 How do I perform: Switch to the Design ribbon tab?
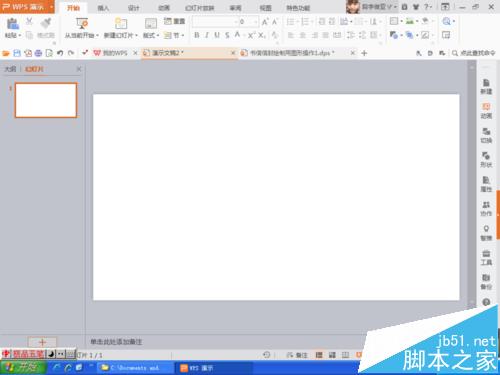point(133,8)
